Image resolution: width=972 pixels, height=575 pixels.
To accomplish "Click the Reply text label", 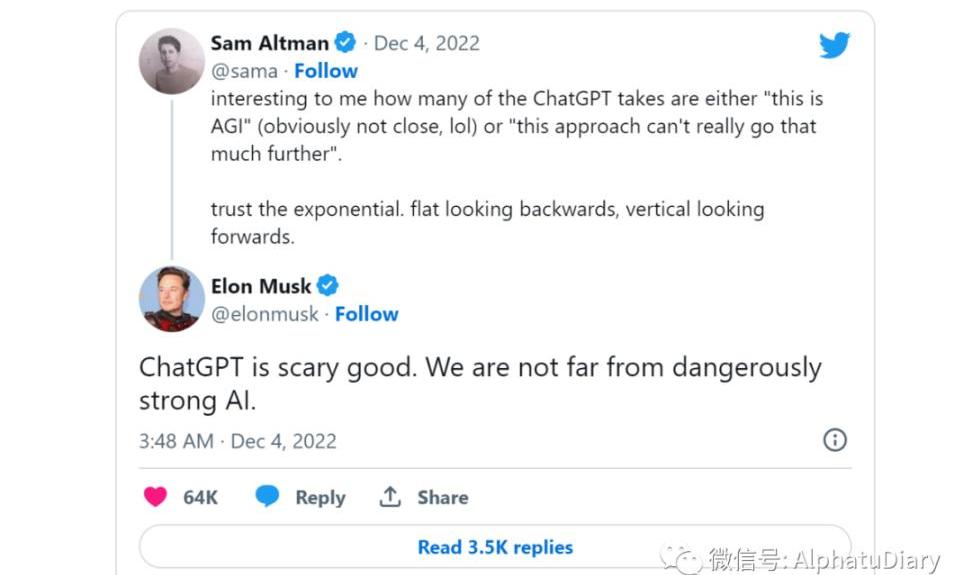I will [x=320, y=498].
